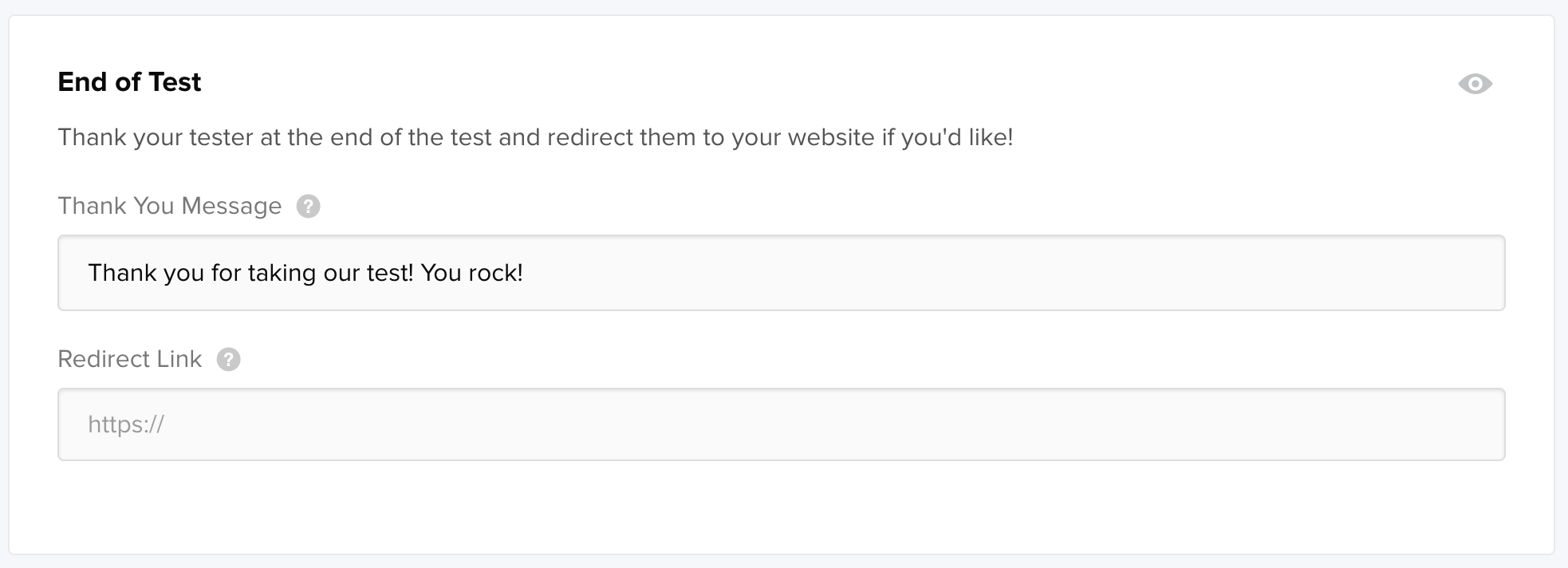The width and height of the screenshot is (1568, 568).
Task: Select the word 'test!' in the message field
Action: click(390, 273)
